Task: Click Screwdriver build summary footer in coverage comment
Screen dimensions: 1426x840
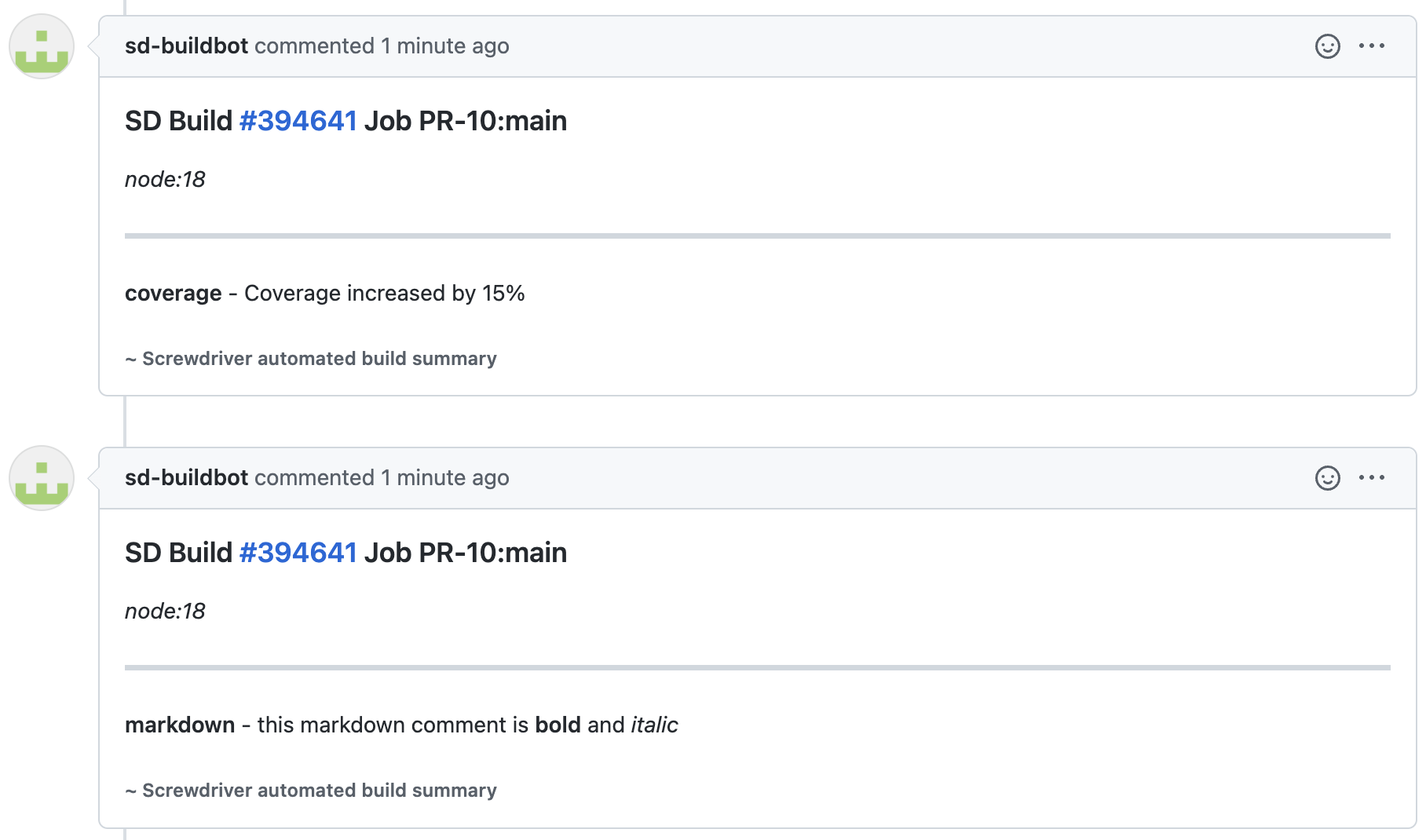Action: (x=311, y=359)
